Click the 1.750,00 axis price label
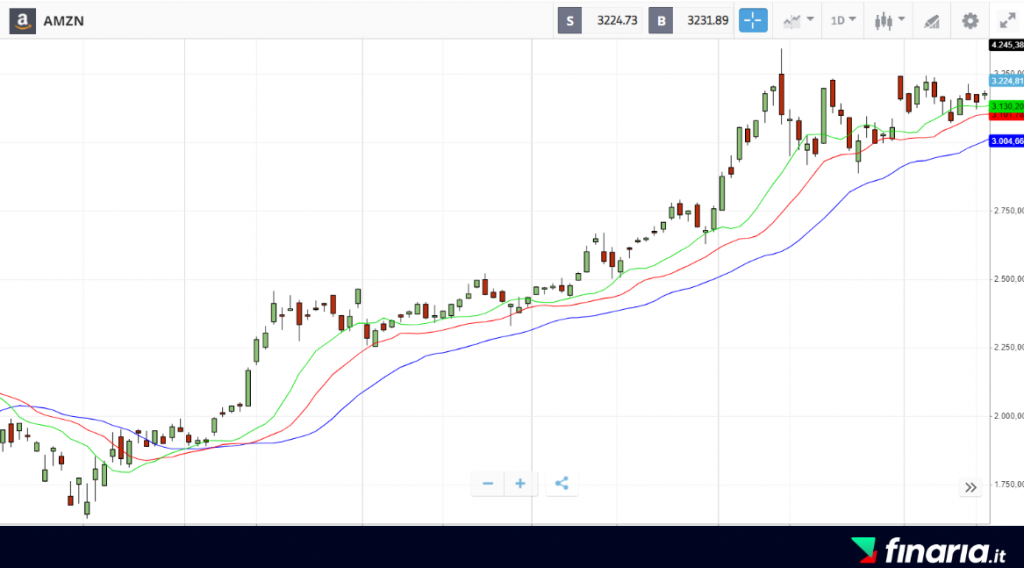Image resolution: width=1024 pixels, height=568 pixels. [x=1008, y=484]
